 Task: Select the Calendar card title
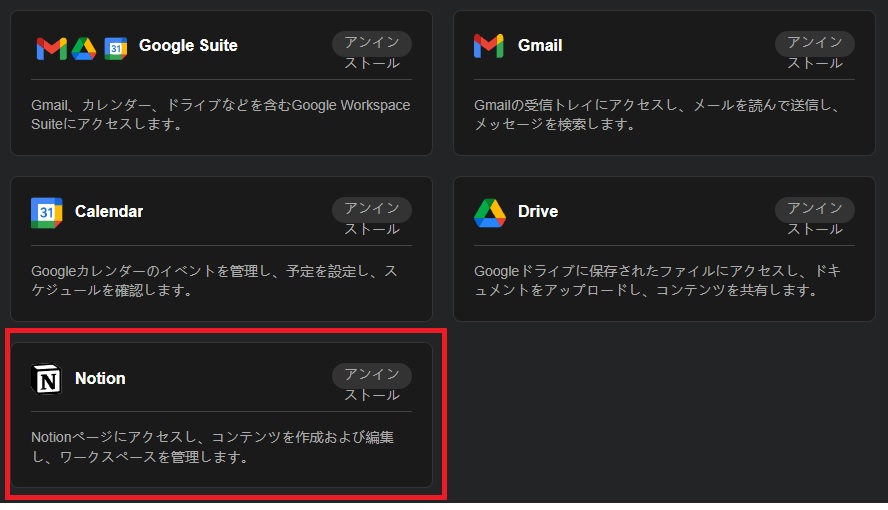pos(109,211)
